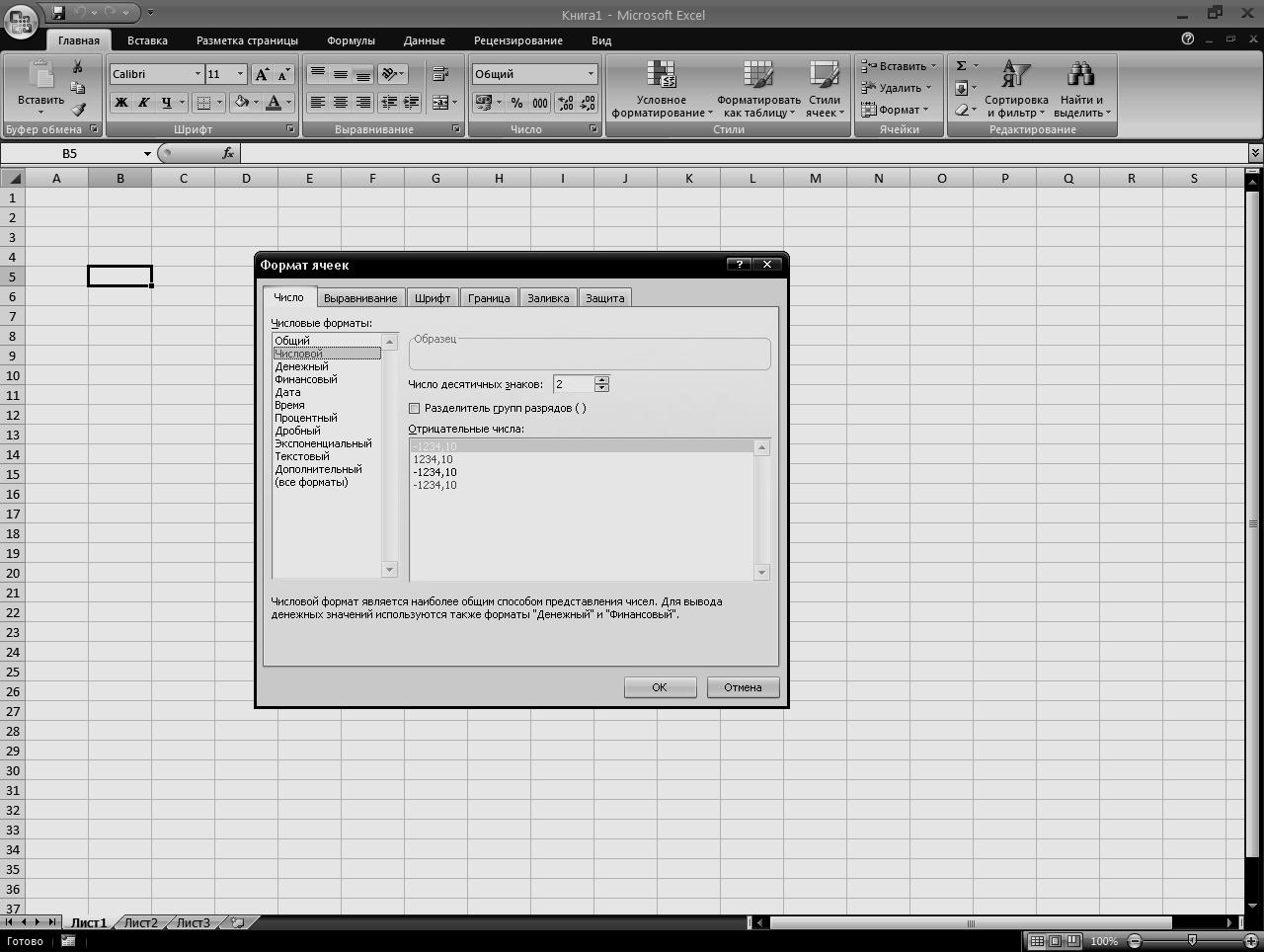Open the 'Общий' number format dropdown
Screen dimensions: 1264x952
[x=591, y=74]
